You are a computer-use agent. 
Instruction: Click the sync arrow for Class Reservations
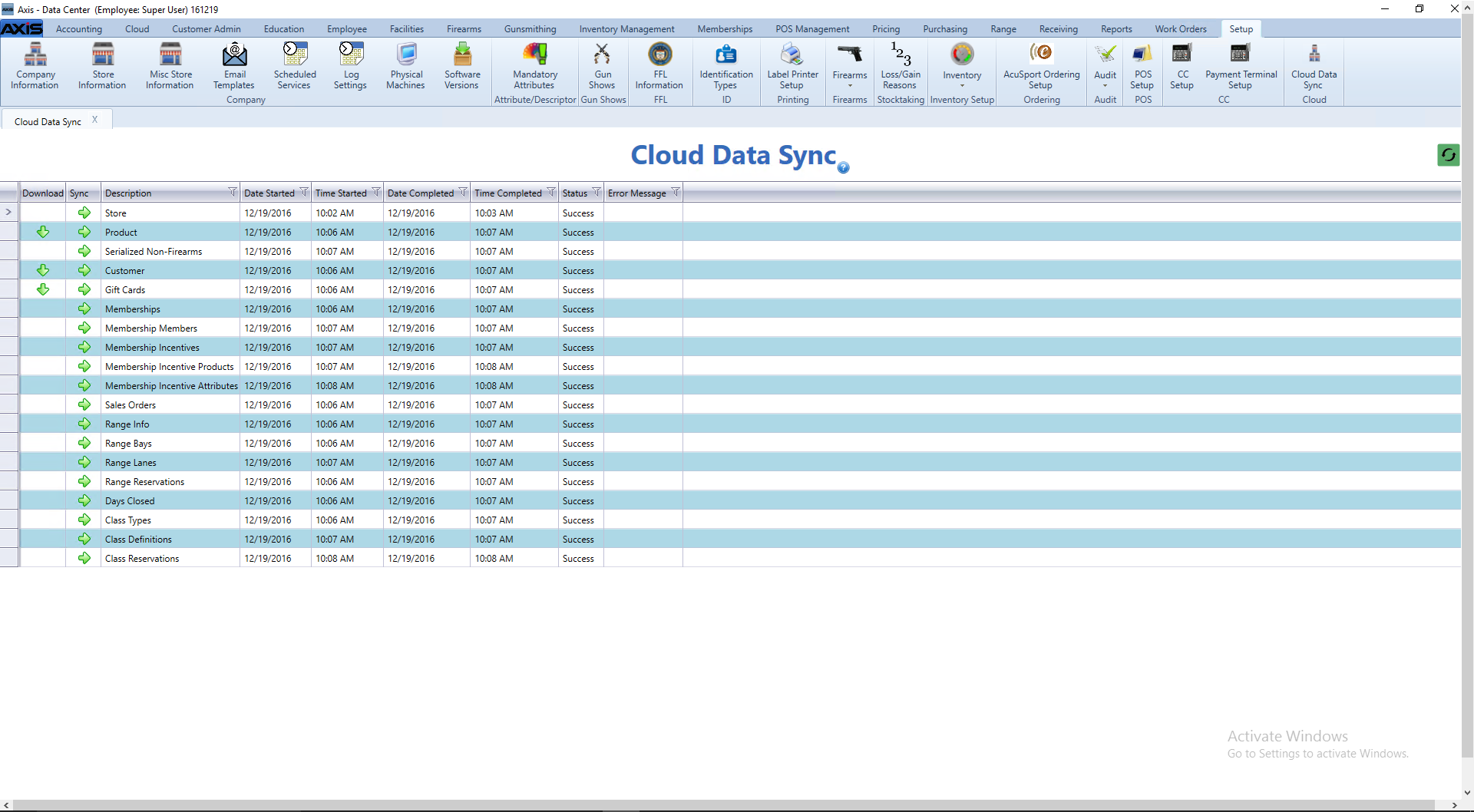click(84, 558)
